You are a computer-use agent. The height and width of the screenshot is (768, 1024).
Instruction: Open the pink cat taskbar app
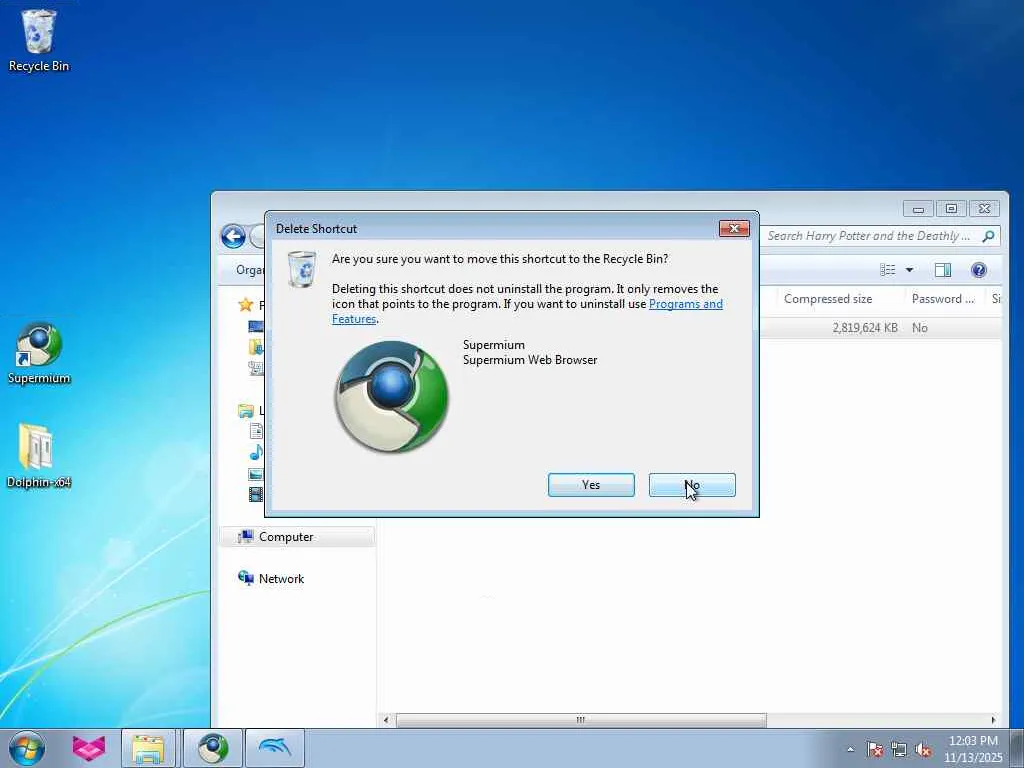click(x=89, y=748)
